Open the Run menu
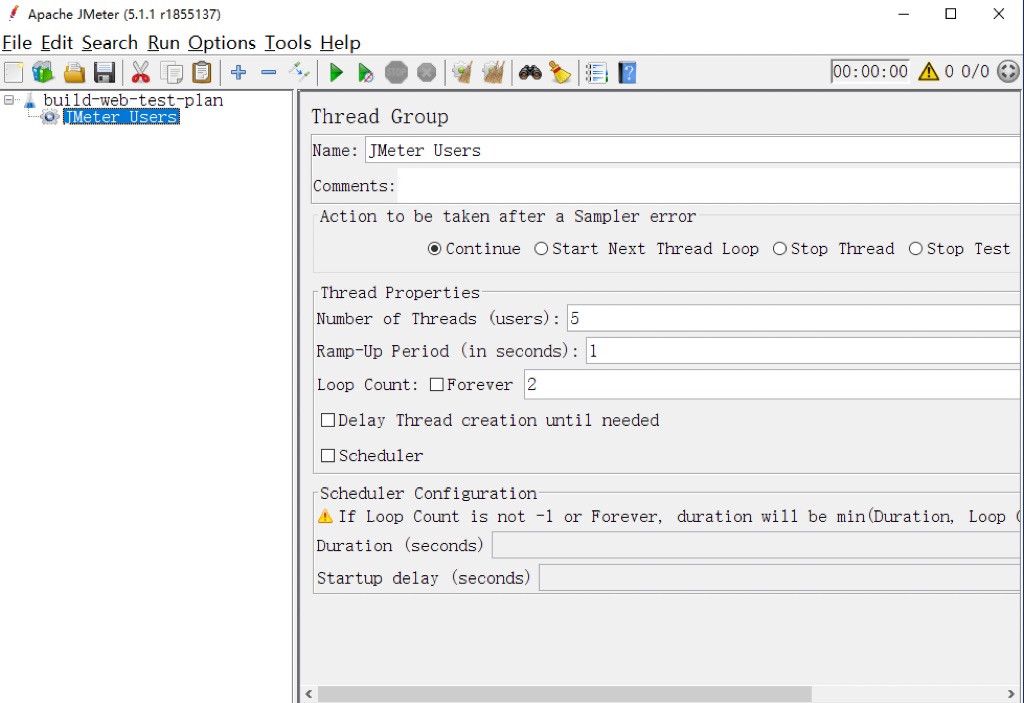Image resolution: width=1024 pixels, height=703 pixels. pyautogui.click(x=163, y=43)
